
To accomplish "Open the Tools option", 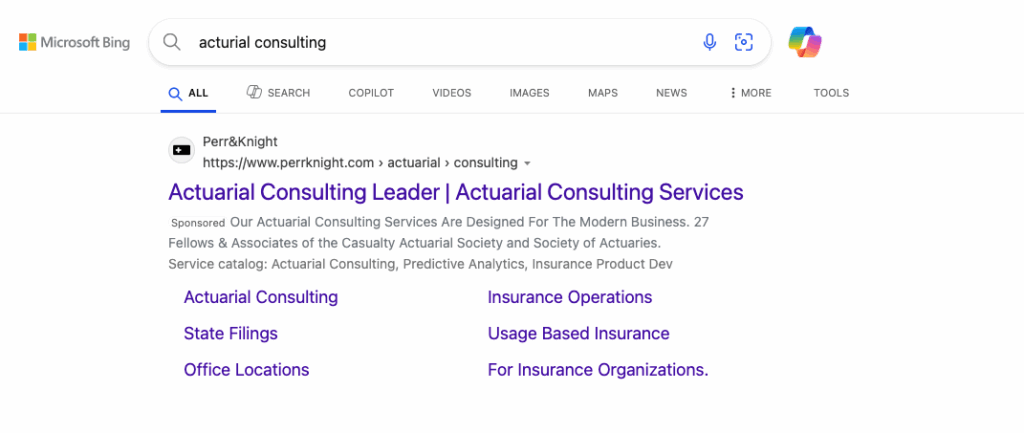I will 831,93.
